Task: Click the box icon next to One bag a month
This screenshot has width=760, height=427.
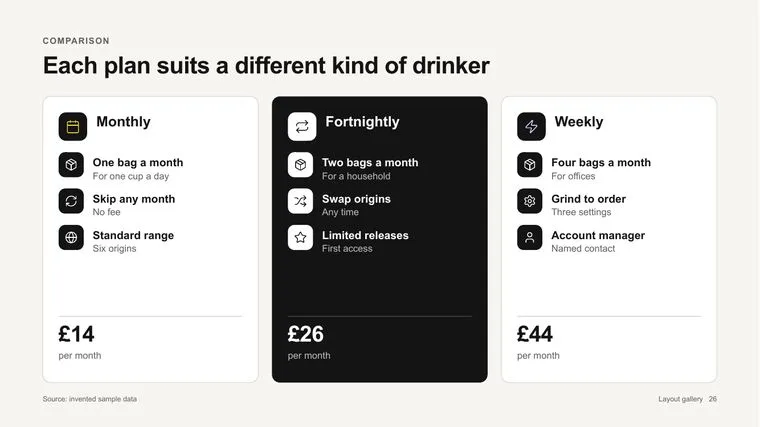Action: pos(71,165)
